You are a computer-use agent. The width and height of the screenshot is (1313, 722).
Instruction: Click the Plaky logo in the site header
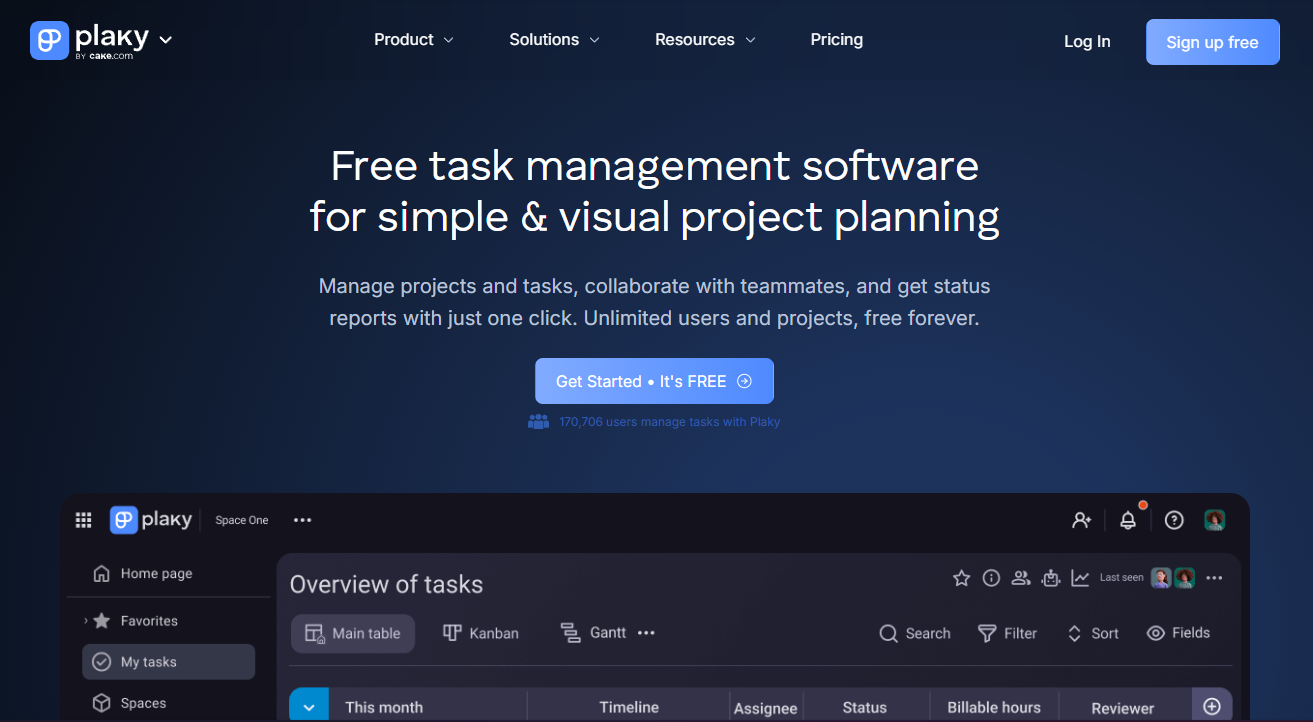click(x=89, y=40)
